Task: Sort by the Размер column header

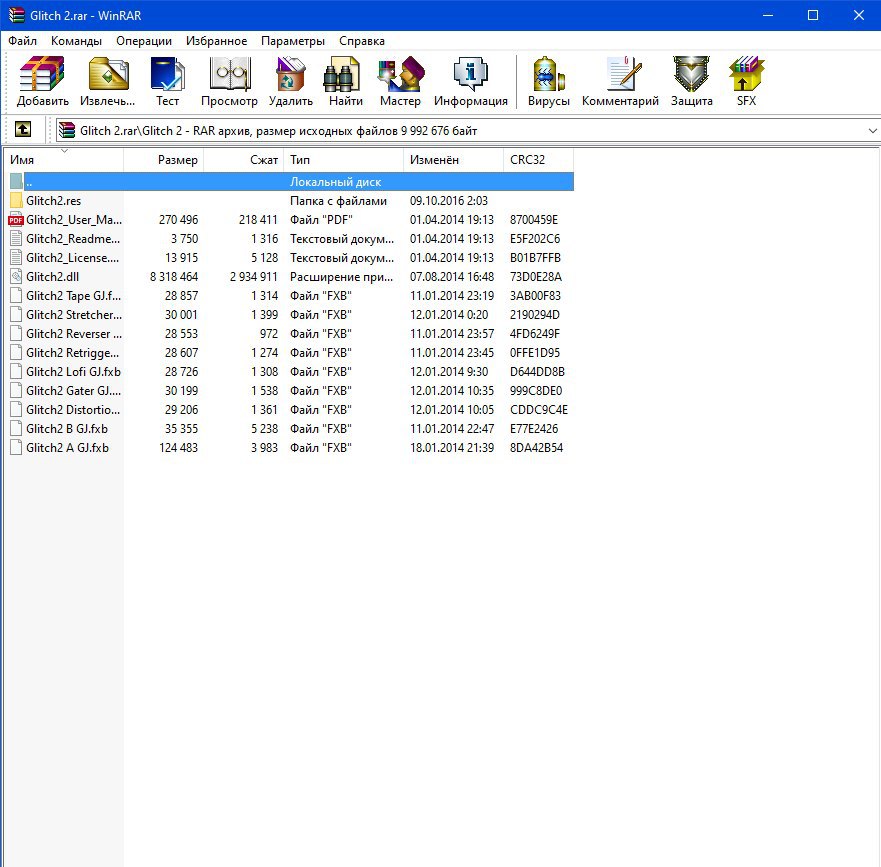Action: click(164, 160)
